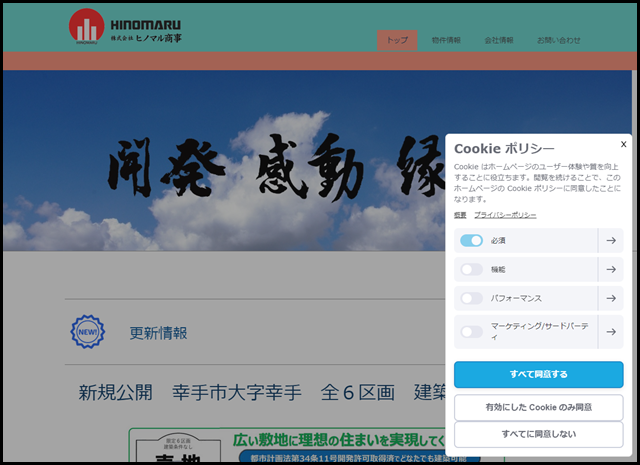Image resolution: width=640 pixels, height=465 pixels.
Task: Close the Cookie policy dialog
Action: click(x=623, y=144)
